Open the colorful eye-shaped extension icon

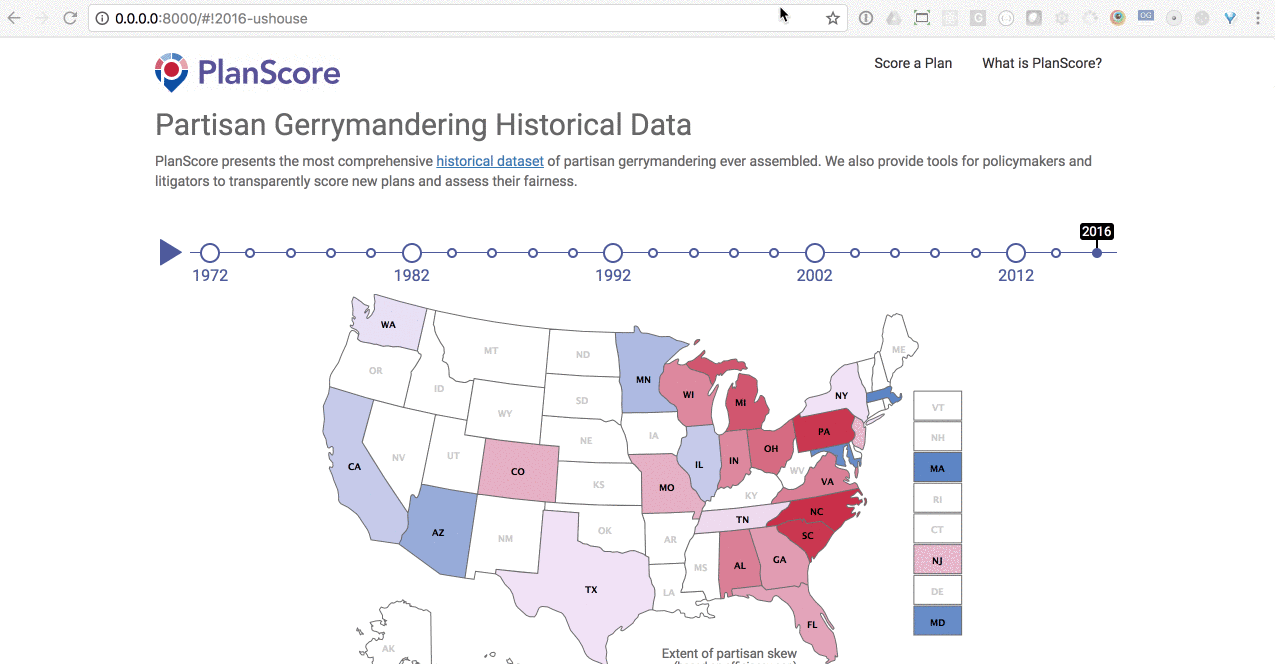point(1117,17)
